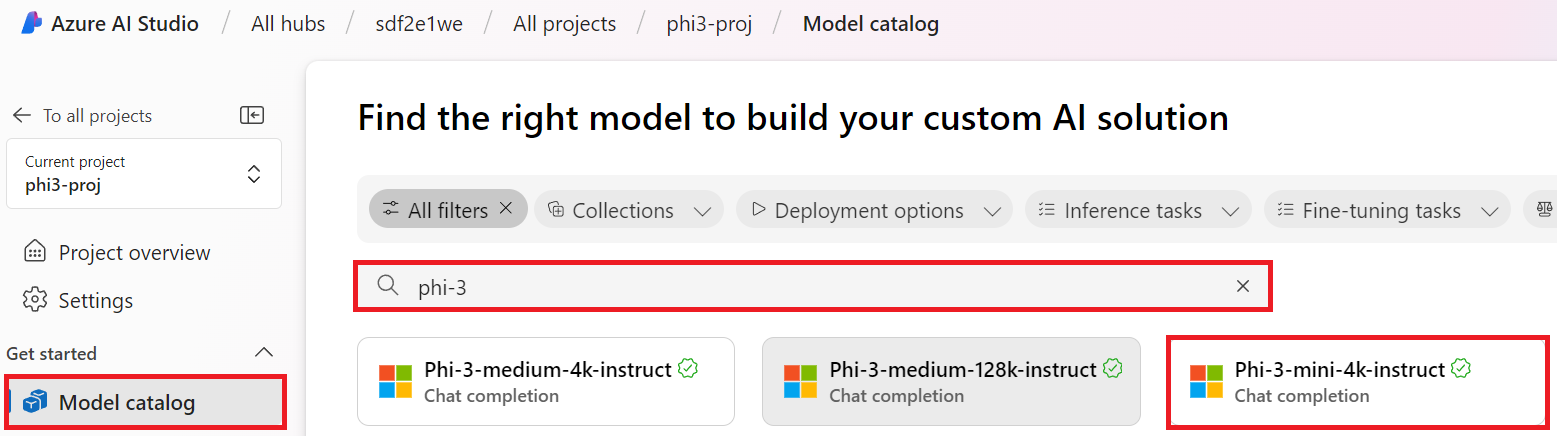The image size is (1557, 436).
Task: Click Model catalog breadcrumb
Action: (871, 24)
